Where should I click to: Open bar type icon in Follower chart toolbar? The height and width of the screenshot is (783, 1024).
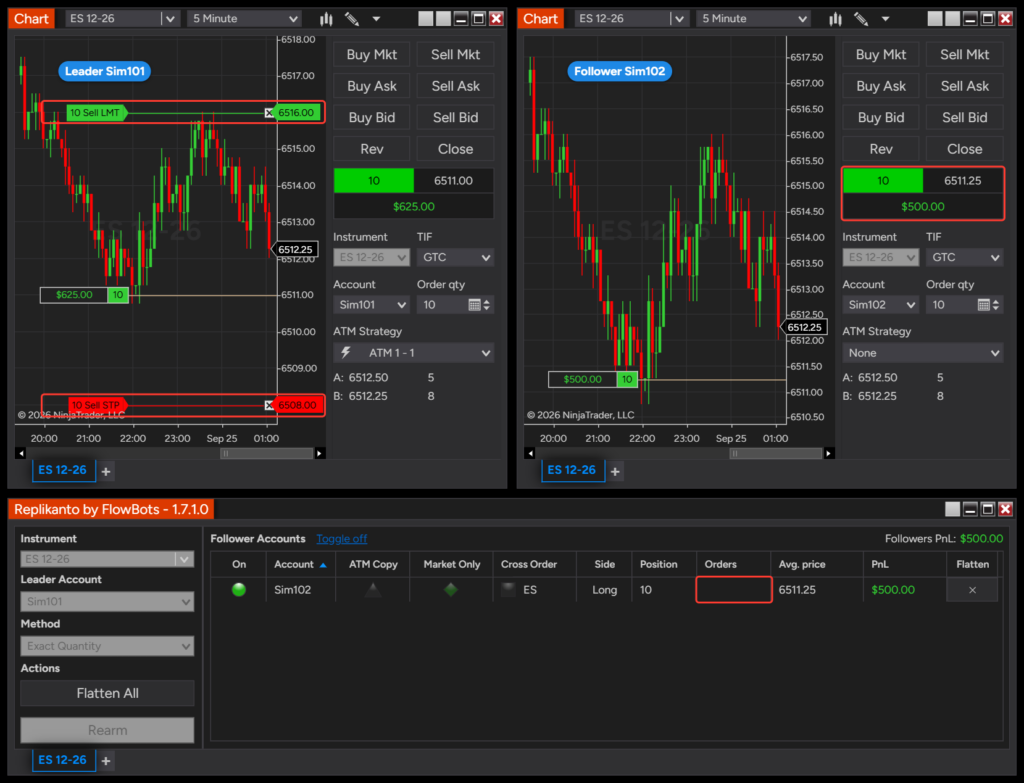pos(835,19)
